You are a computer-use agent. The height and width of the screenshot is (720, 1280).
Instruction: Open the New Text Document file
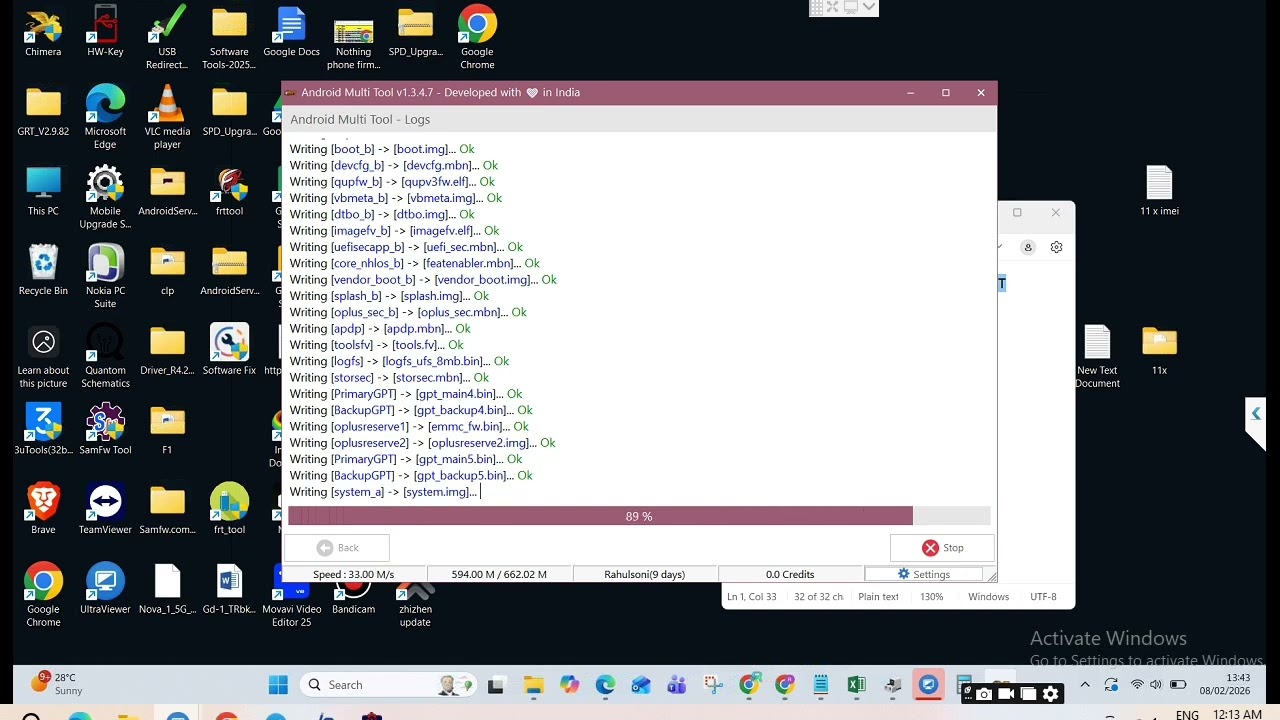click(1097, 357)
